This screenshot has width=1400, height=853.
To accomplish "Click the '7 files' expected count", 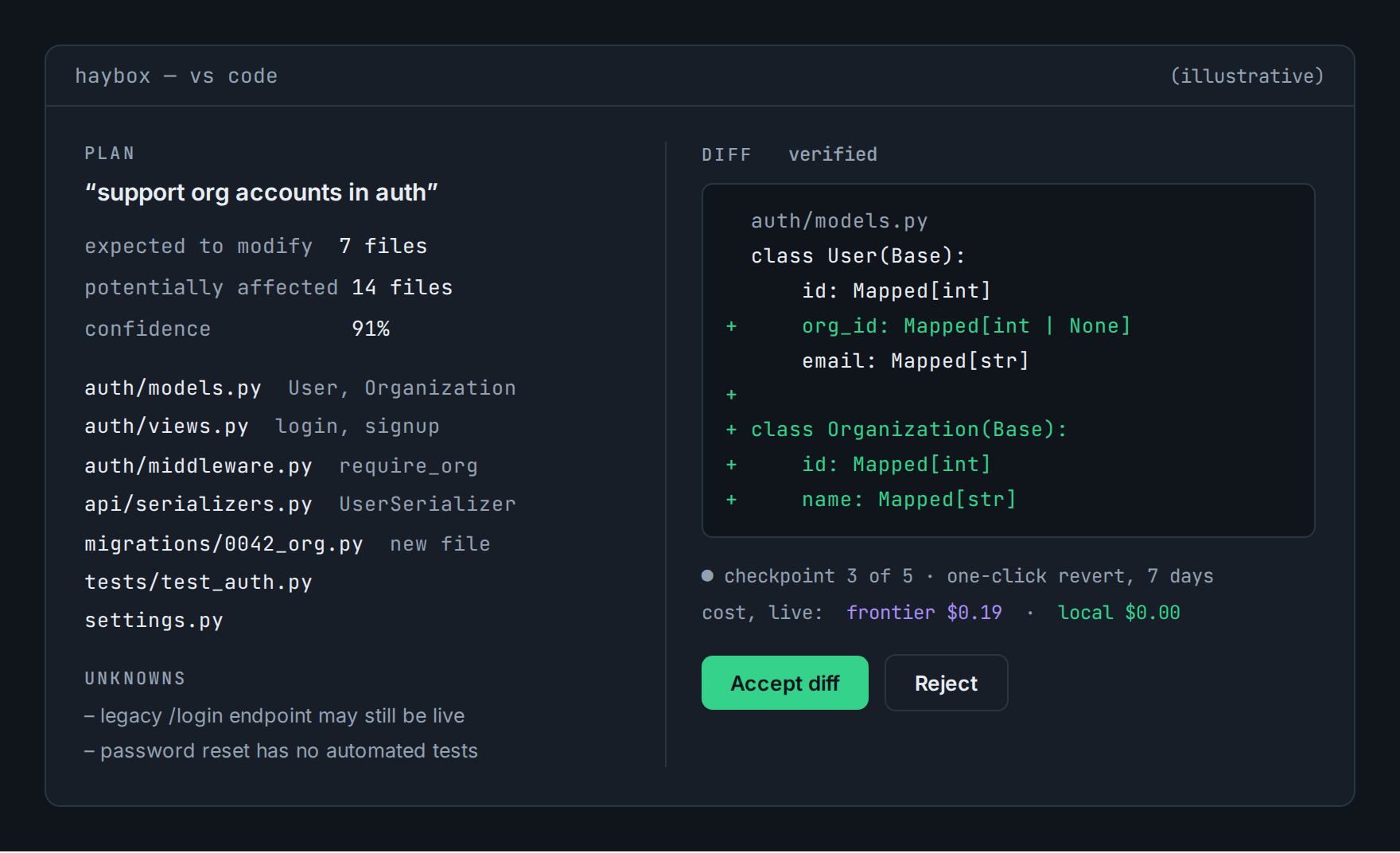I will coord(383,247).
